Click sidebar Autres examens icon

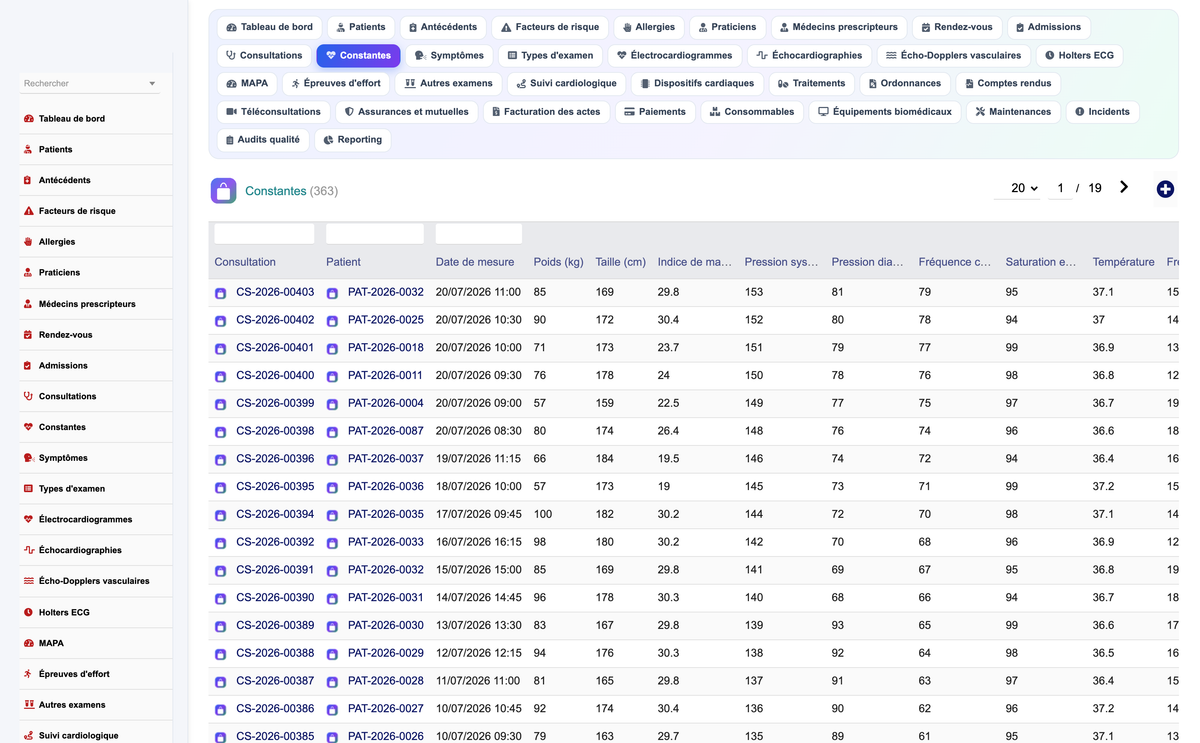tap(28, 705)
